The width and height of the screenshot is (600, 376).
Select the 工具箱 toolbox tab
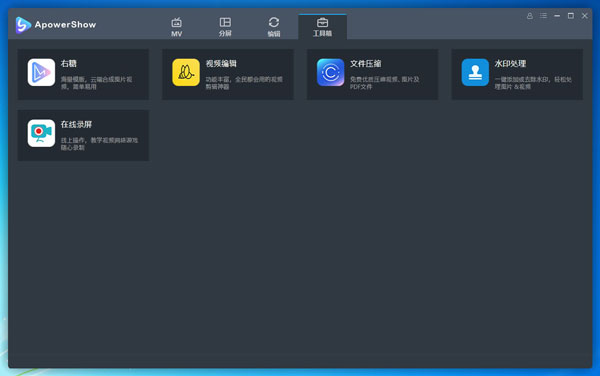[x=323, y=27]
